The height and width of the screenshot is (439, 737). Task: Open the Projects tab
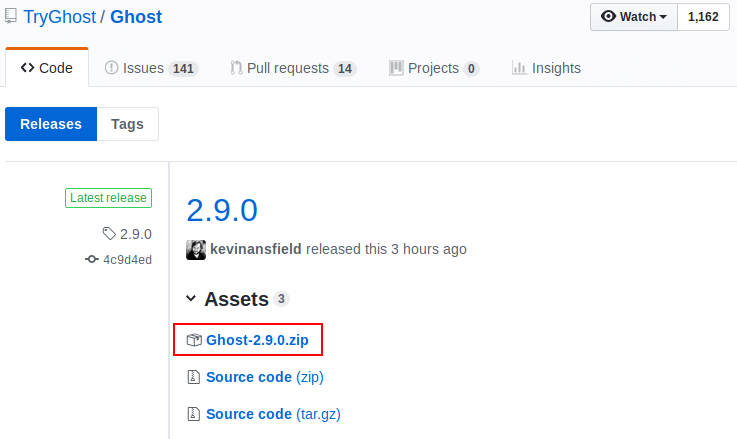[434, 68]
